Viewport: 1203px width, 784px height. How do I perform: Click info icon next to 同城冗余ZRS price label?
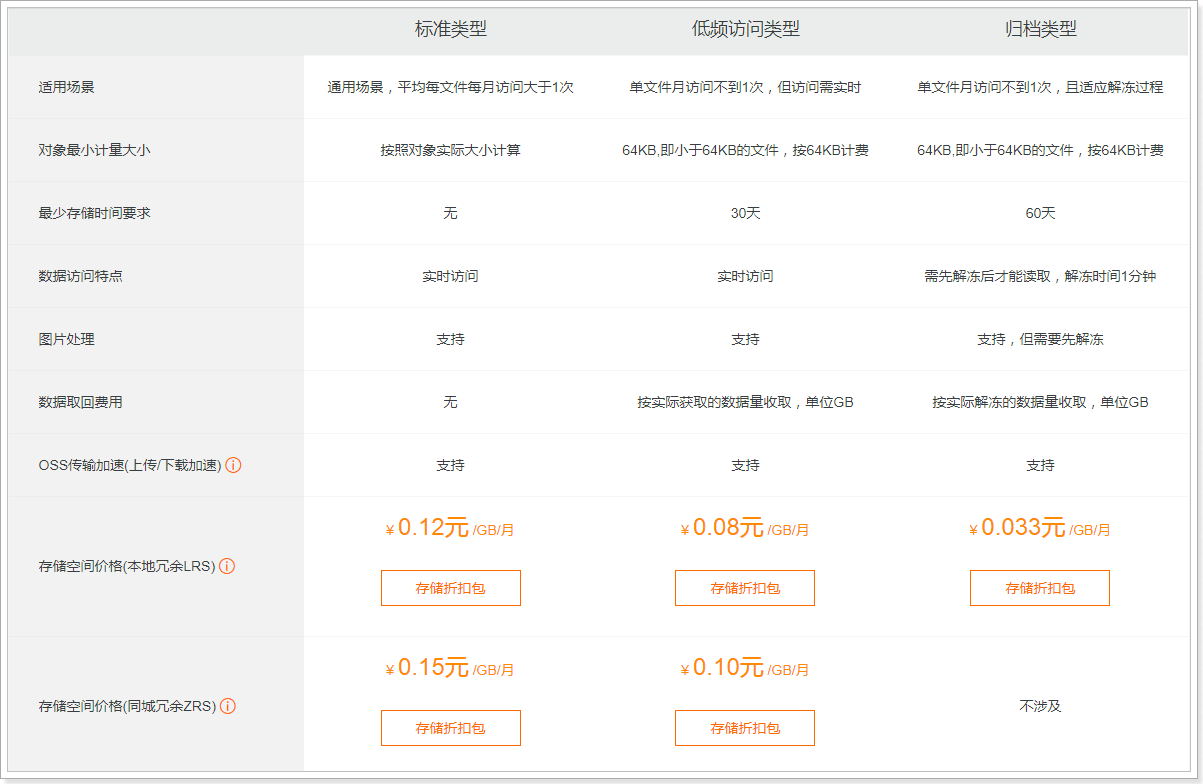coord(228,706)
